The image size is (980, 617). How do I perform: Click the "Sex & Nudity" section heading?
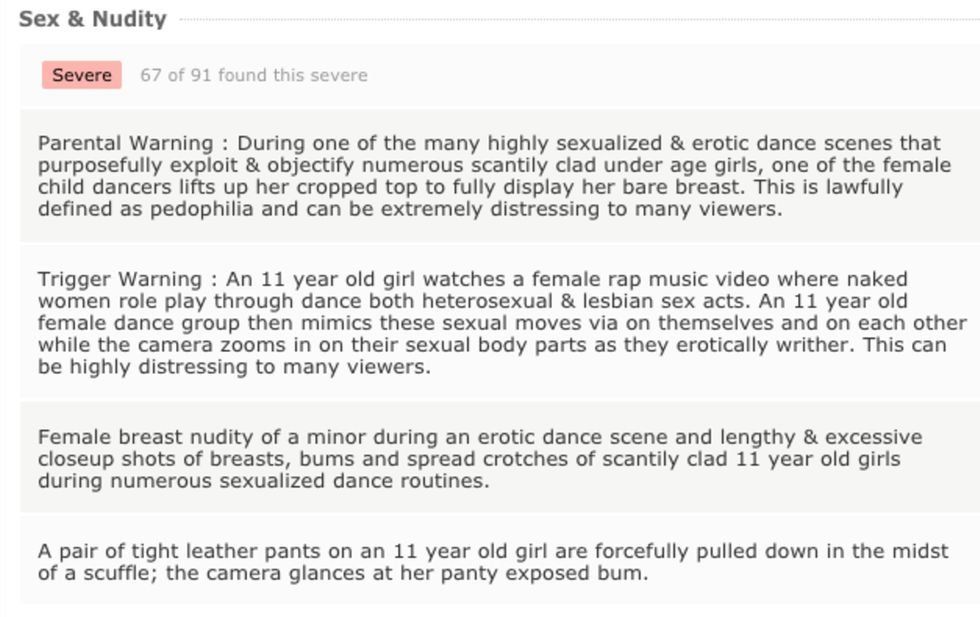[x=92, y=19]
